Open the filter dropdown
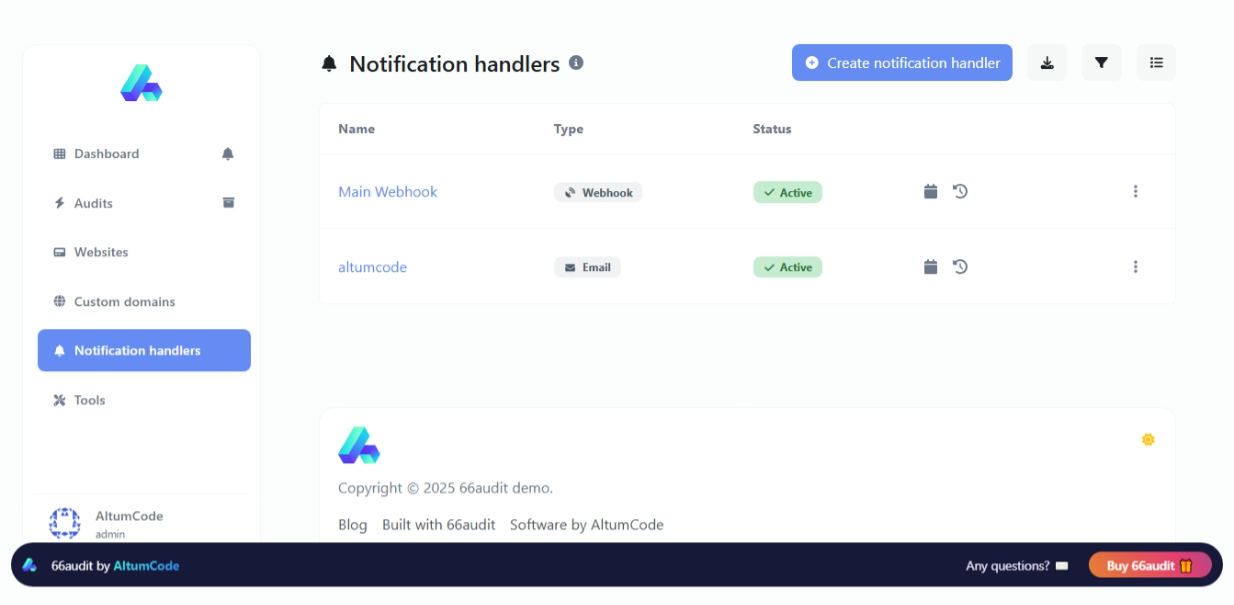 pos(1101,63)
